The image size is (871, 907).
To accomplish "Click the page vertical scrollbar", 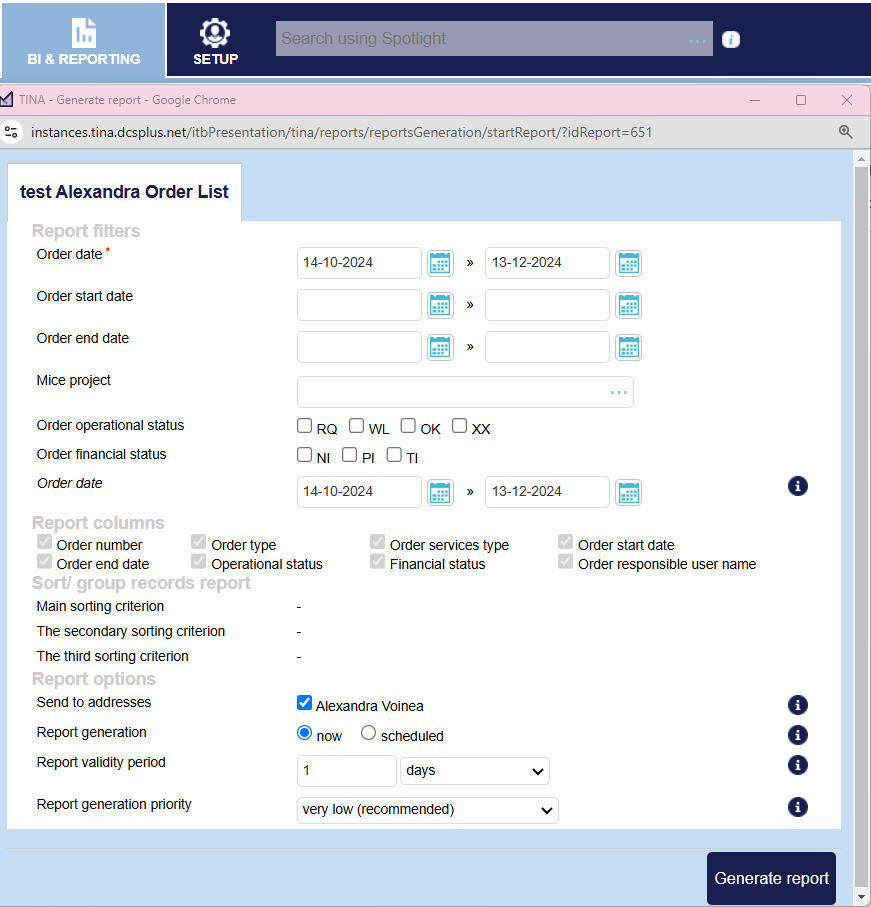I will point(861,500).
